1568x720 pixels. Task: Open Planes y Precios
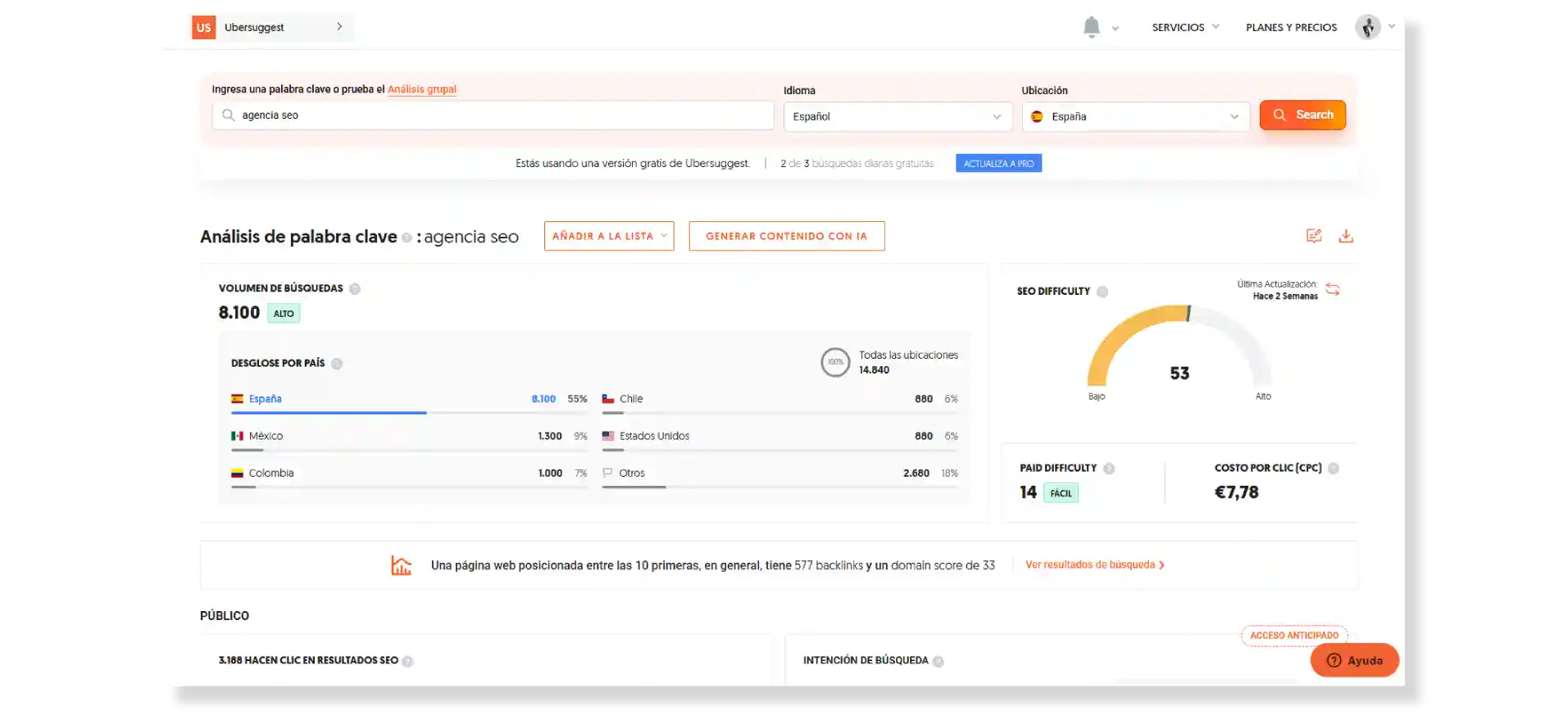(x=1291, y=27)
